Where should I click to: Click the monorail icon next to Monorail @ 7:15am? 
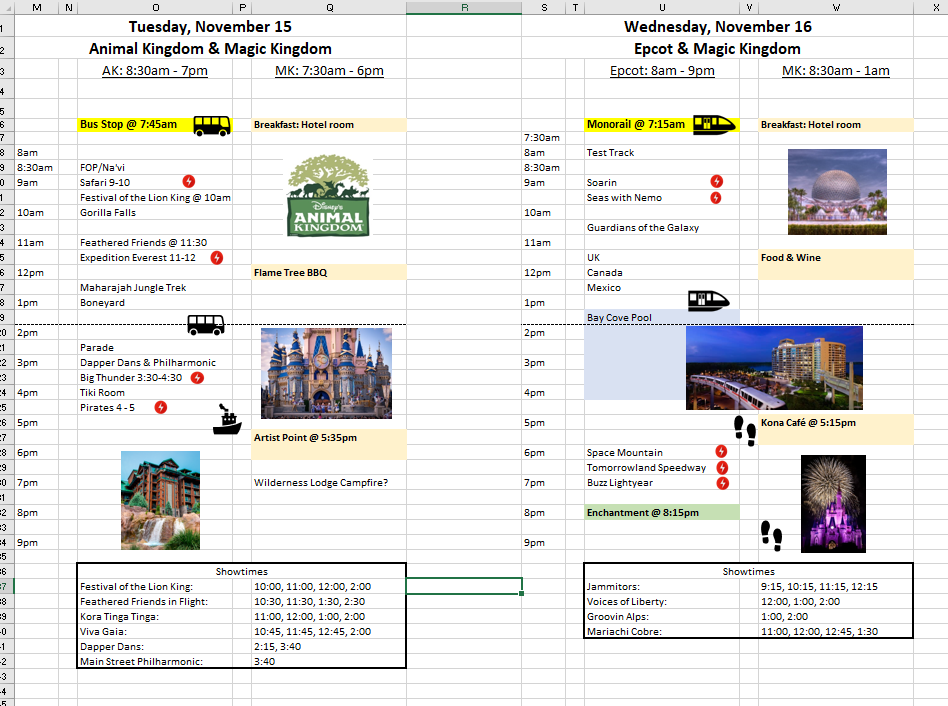(x=714, y=124)
